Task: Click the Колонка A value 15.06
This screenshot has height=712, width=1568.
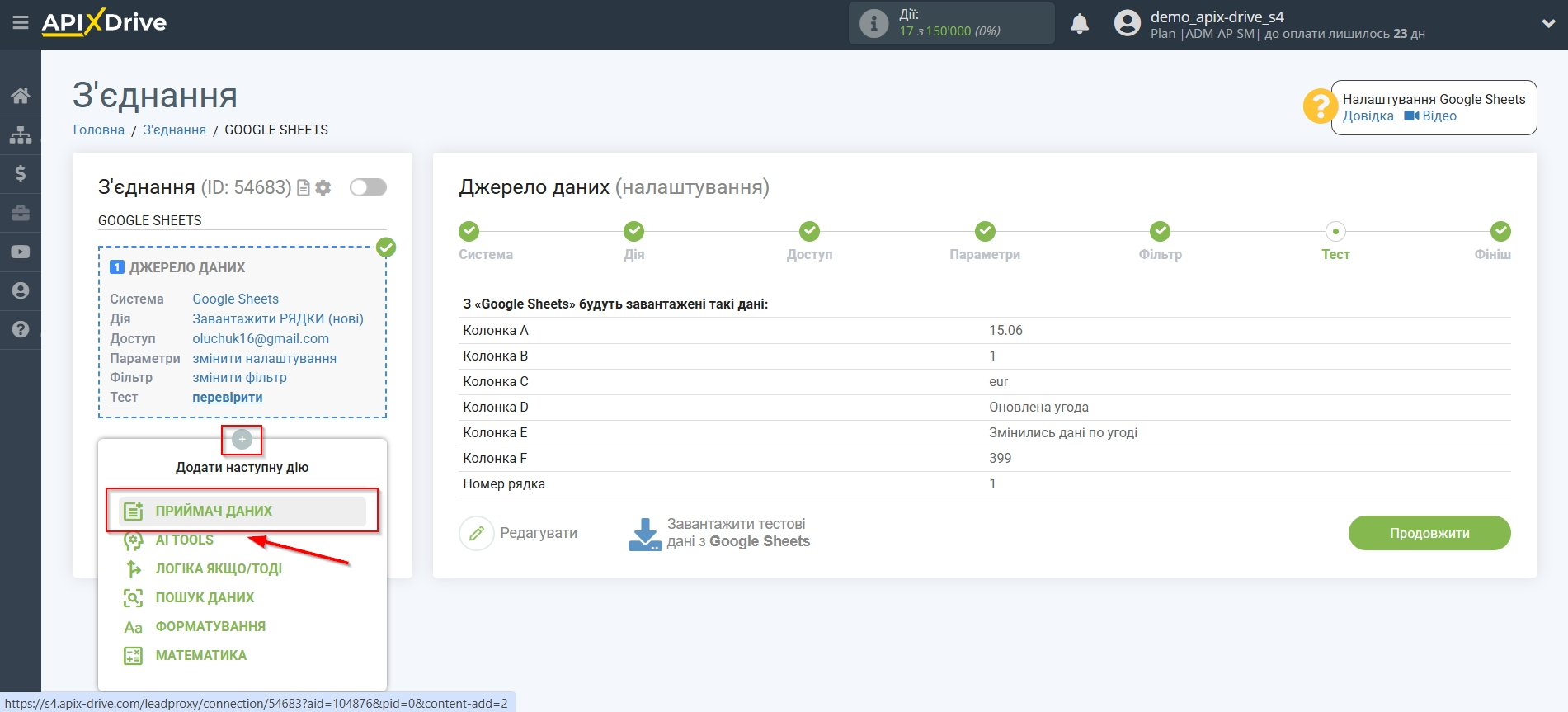Action: point(1005,330)
